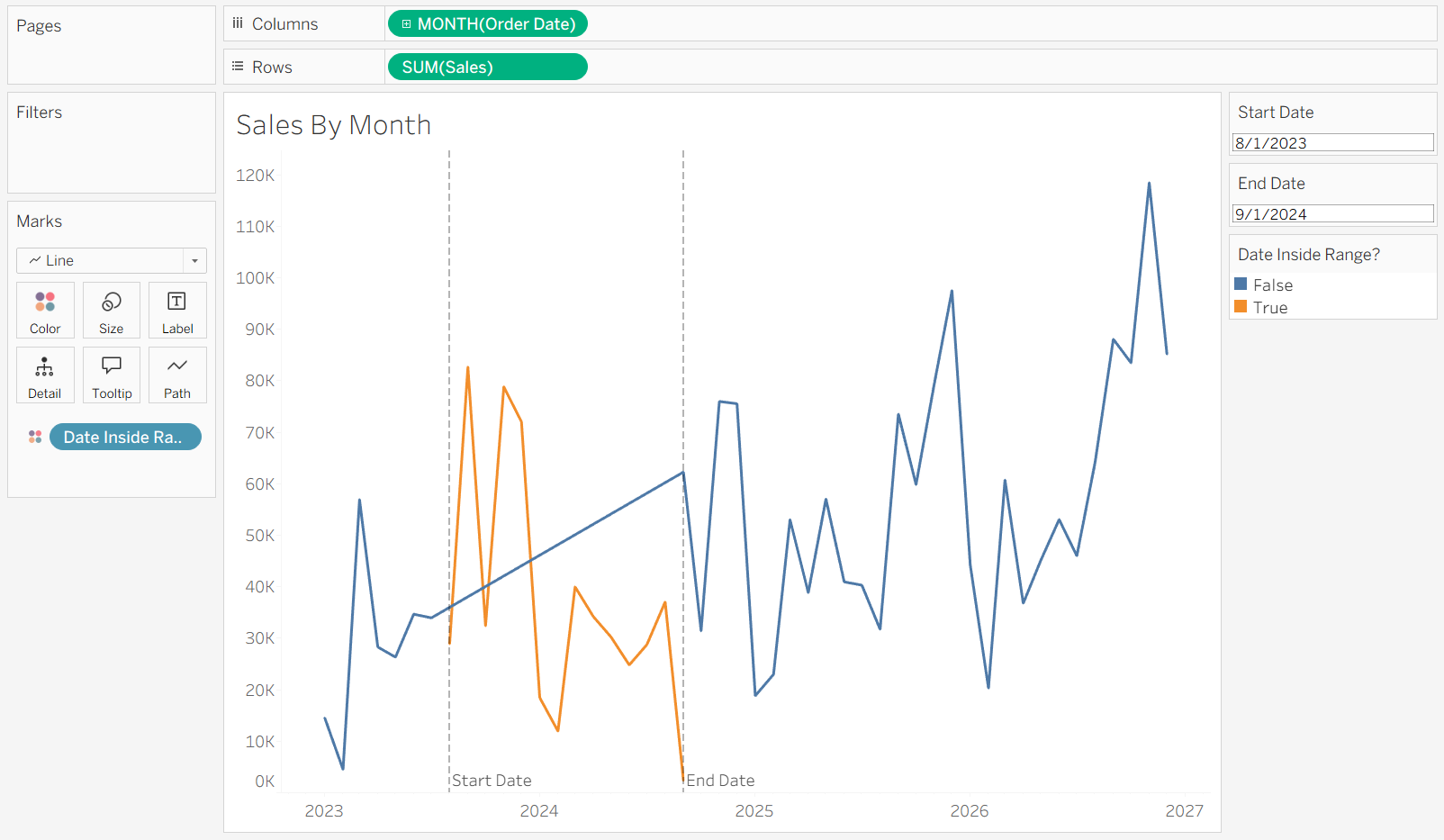Screen dimensions: 1444x840
Task: Open the Tooltip marks card
Action: point(112,375)
